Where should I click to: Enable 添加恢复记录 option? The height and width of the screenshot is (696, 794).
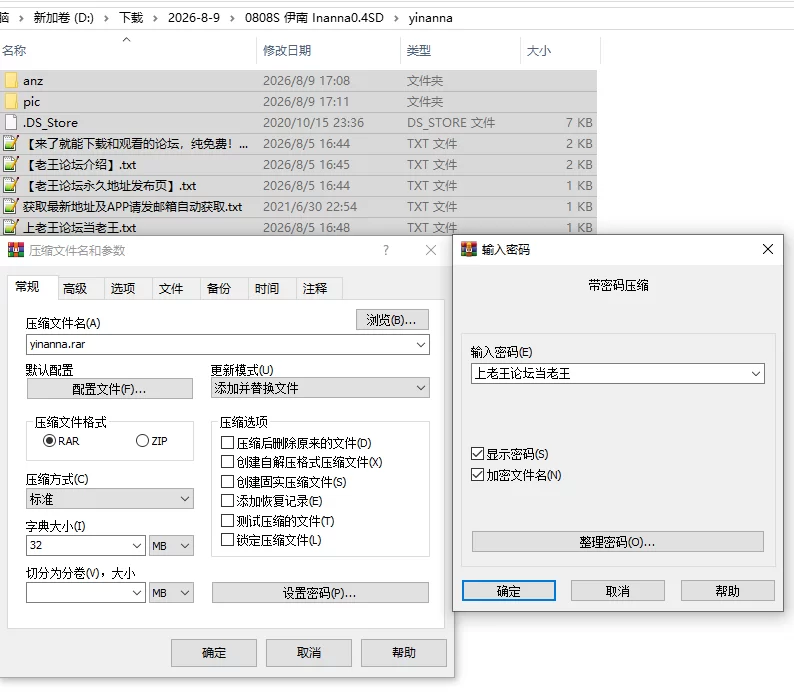point(227,501)
